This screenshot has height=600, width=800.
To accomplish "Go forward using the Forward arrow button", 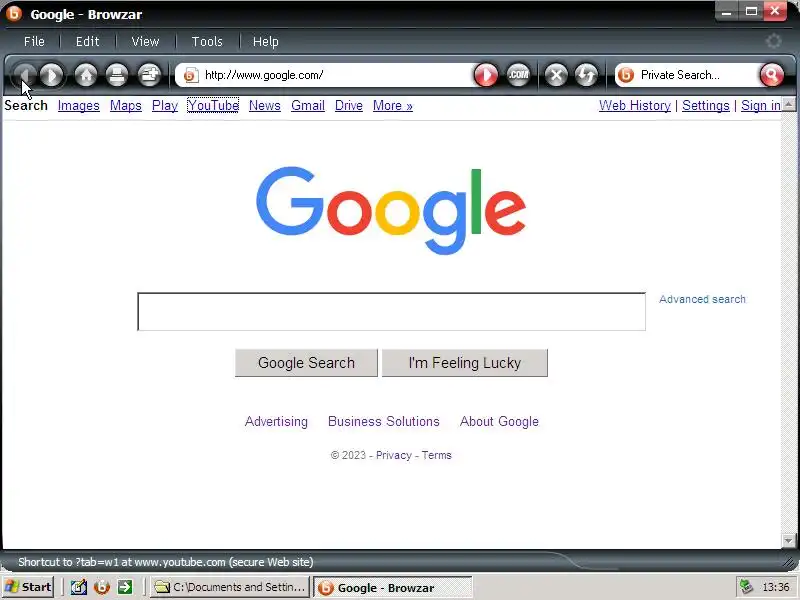I will point(52,76).
